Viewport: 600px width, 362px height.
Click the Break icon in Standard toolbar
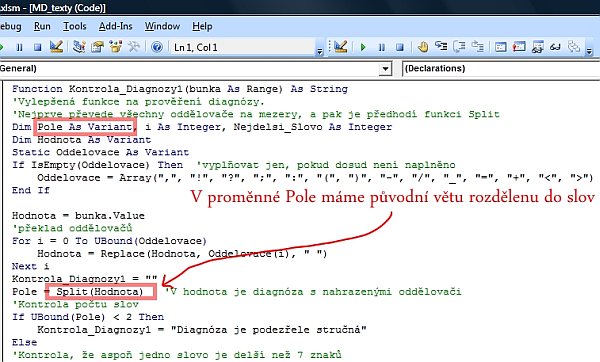[19, 47]
